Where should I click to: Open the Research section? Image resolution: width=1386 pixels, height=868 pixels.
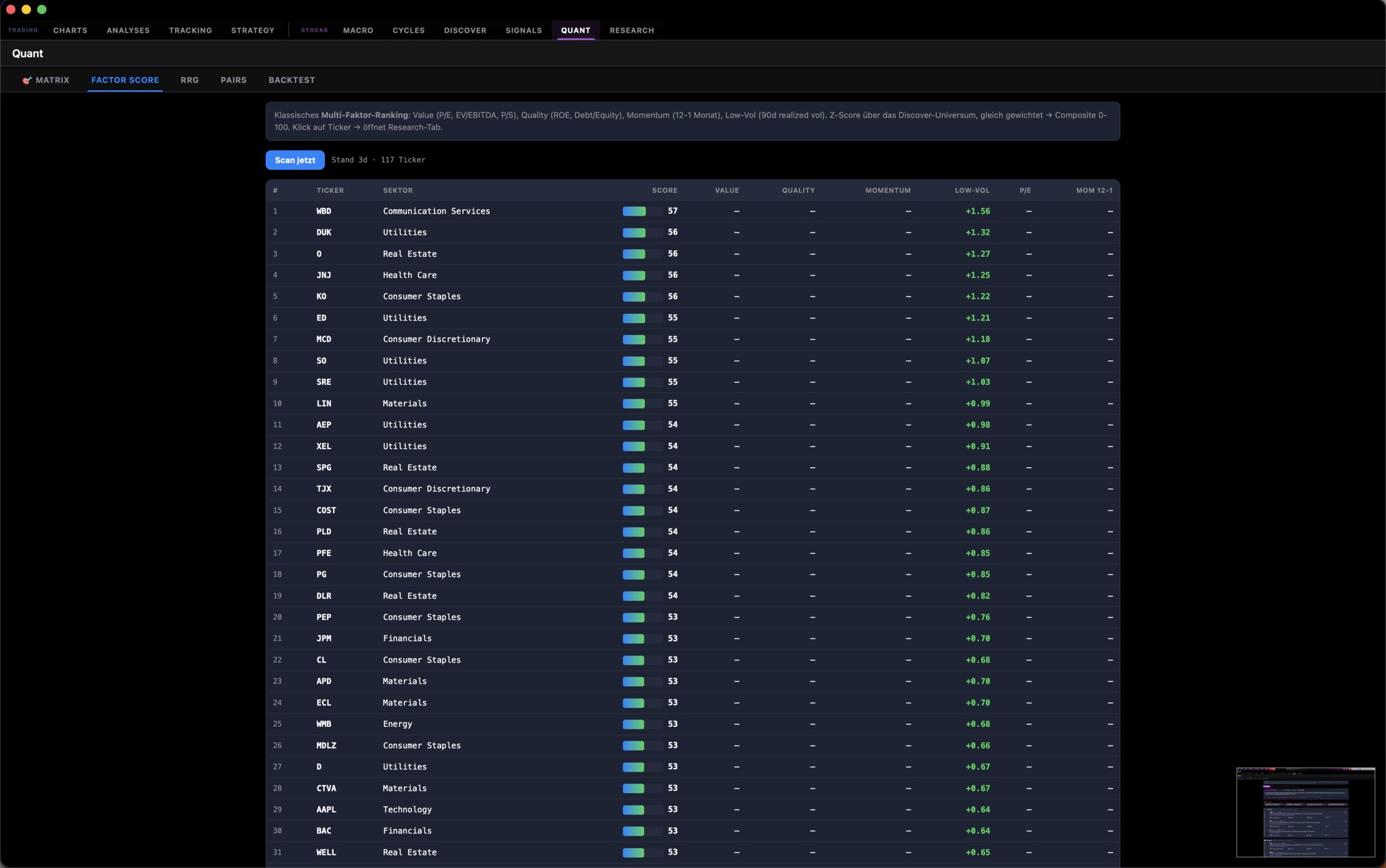click(x=632, y=30)
